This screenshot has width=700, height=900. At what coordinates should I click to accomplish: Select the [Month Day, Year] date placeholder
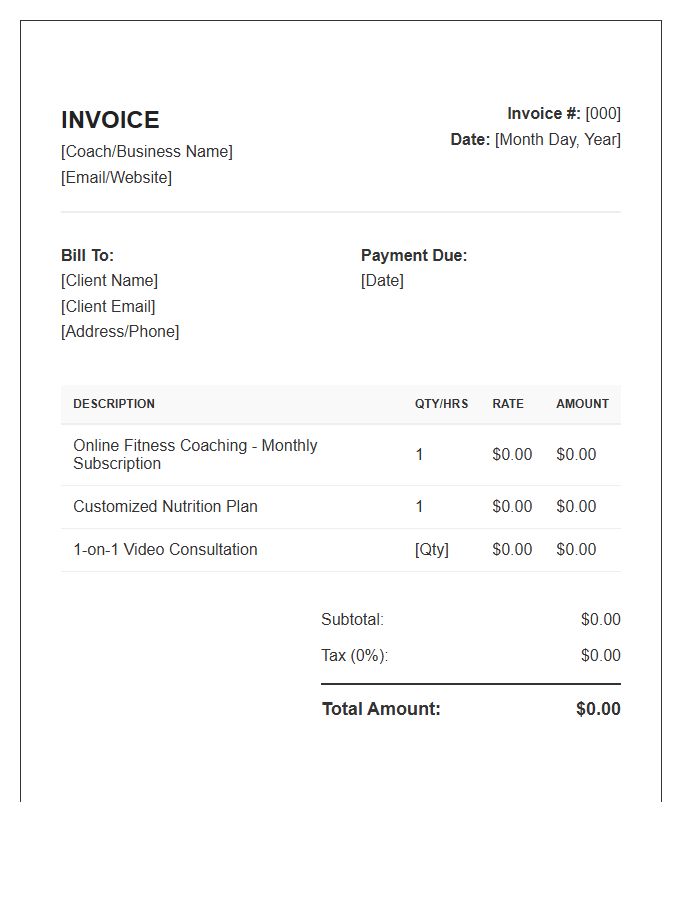coord(558,139)
